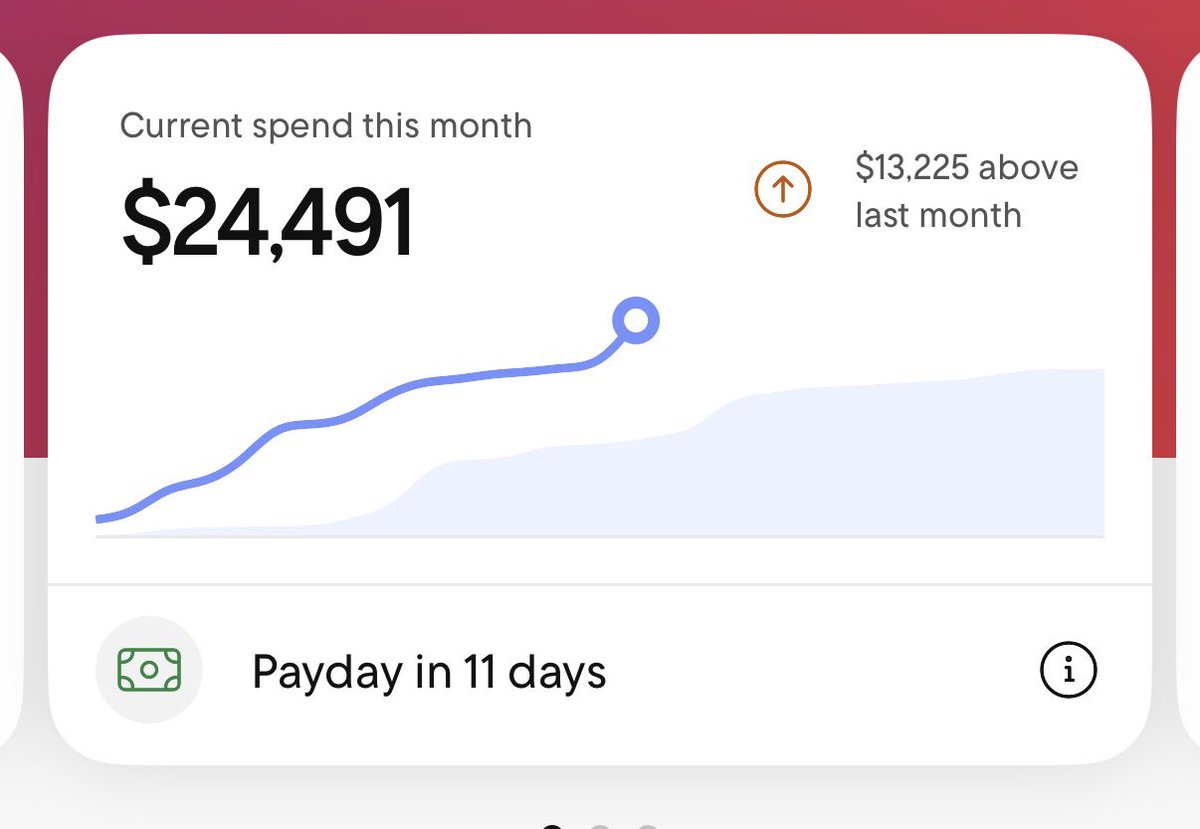Screen dimensions: 1200x829
Task: Tap the green cash payday icon
Action: (x=149, y=670)
